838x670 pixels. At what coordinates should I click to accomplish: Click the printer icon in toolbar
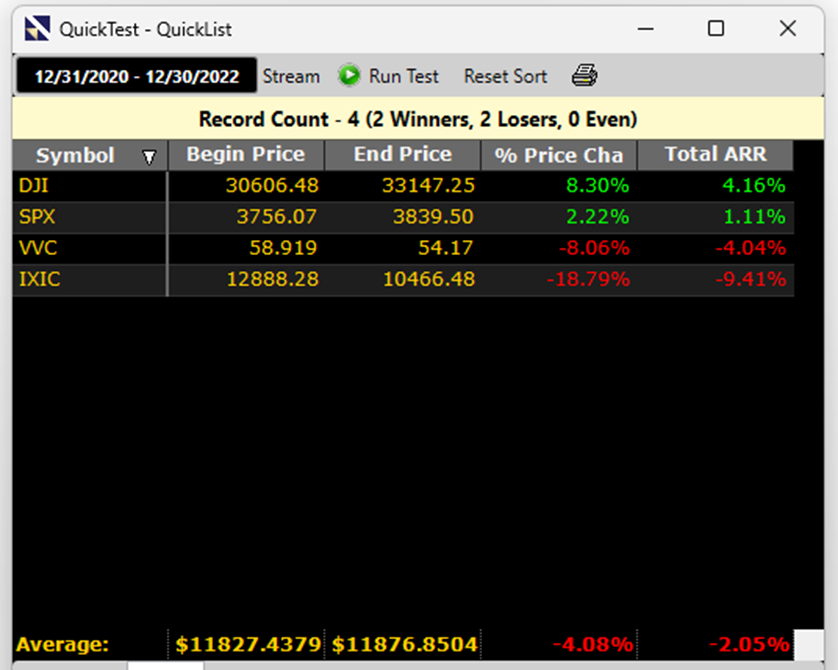585,76
